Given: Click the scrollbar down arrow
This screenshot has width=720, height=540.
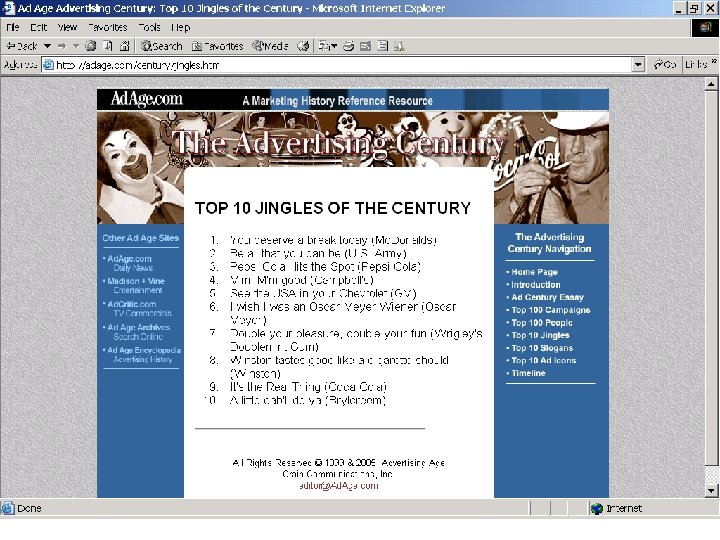Looking at the screenshot, I should 711,491.
